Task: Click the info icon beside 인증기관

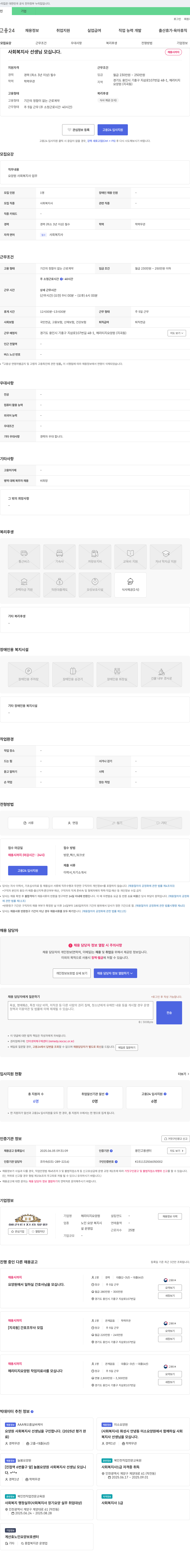Action: [x=111, y=1151]
